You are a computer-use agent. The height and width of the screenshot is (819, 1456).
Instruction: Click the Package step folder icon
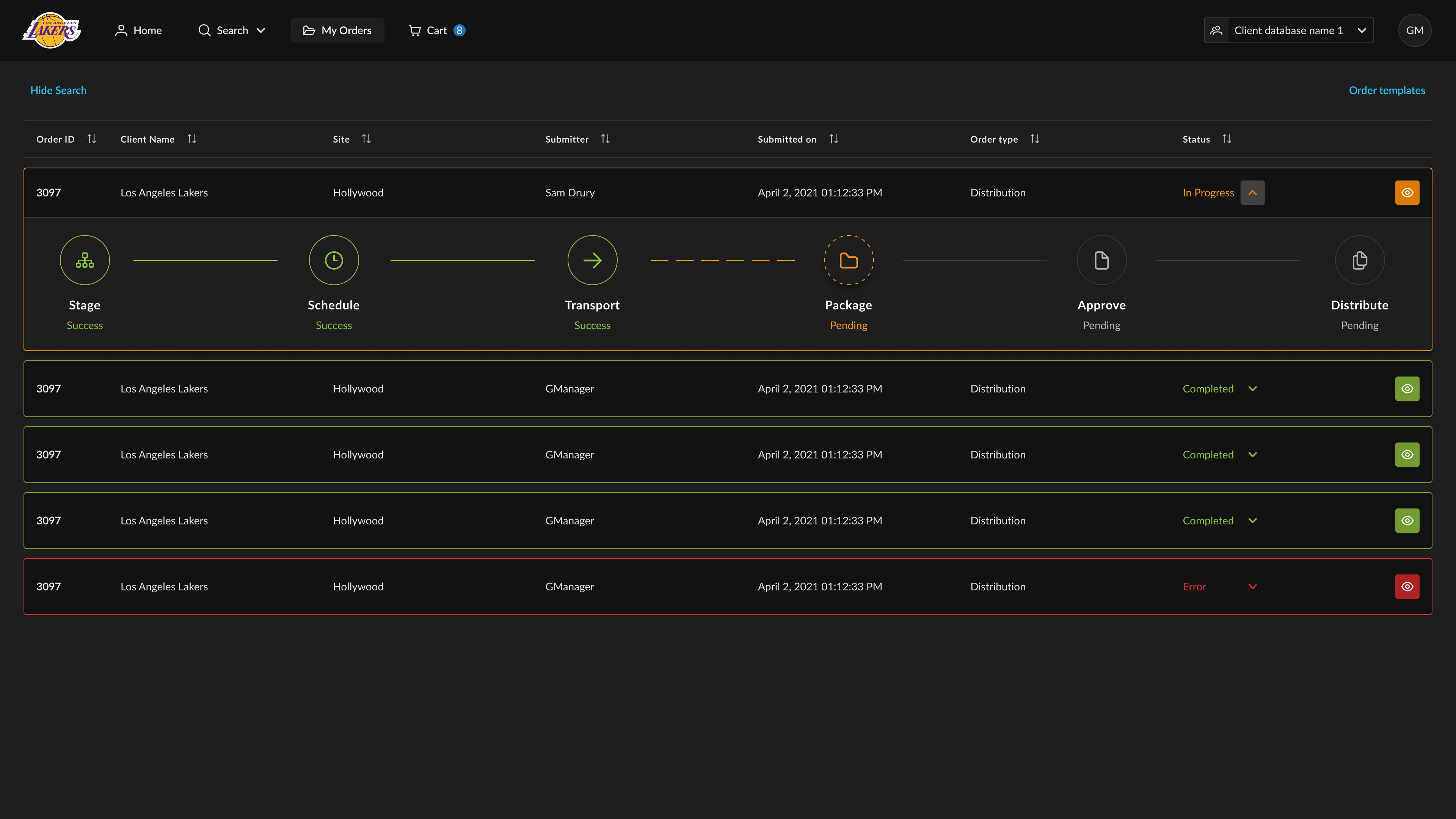[x=849, y=260]
